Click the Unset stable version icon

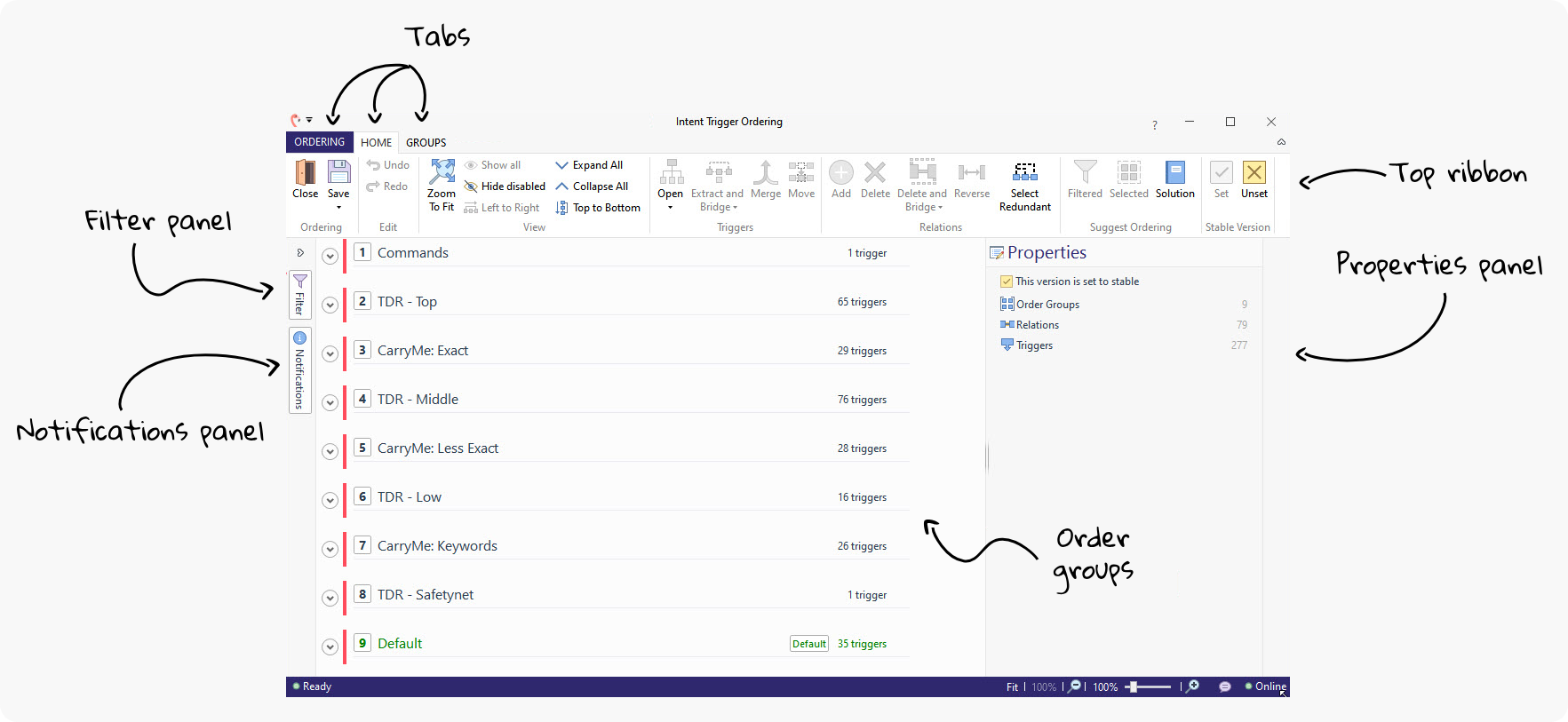tap(1254, 173)
